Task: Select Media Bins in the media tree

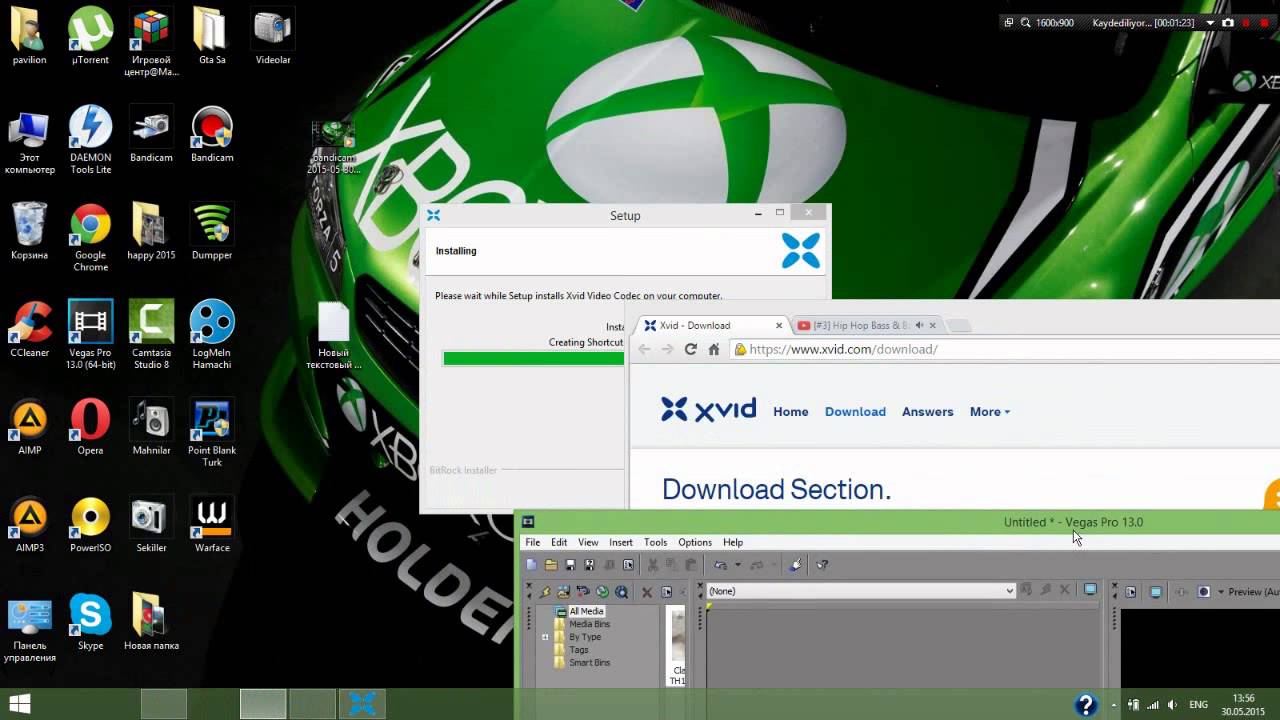Action: [x=589, y=624]
